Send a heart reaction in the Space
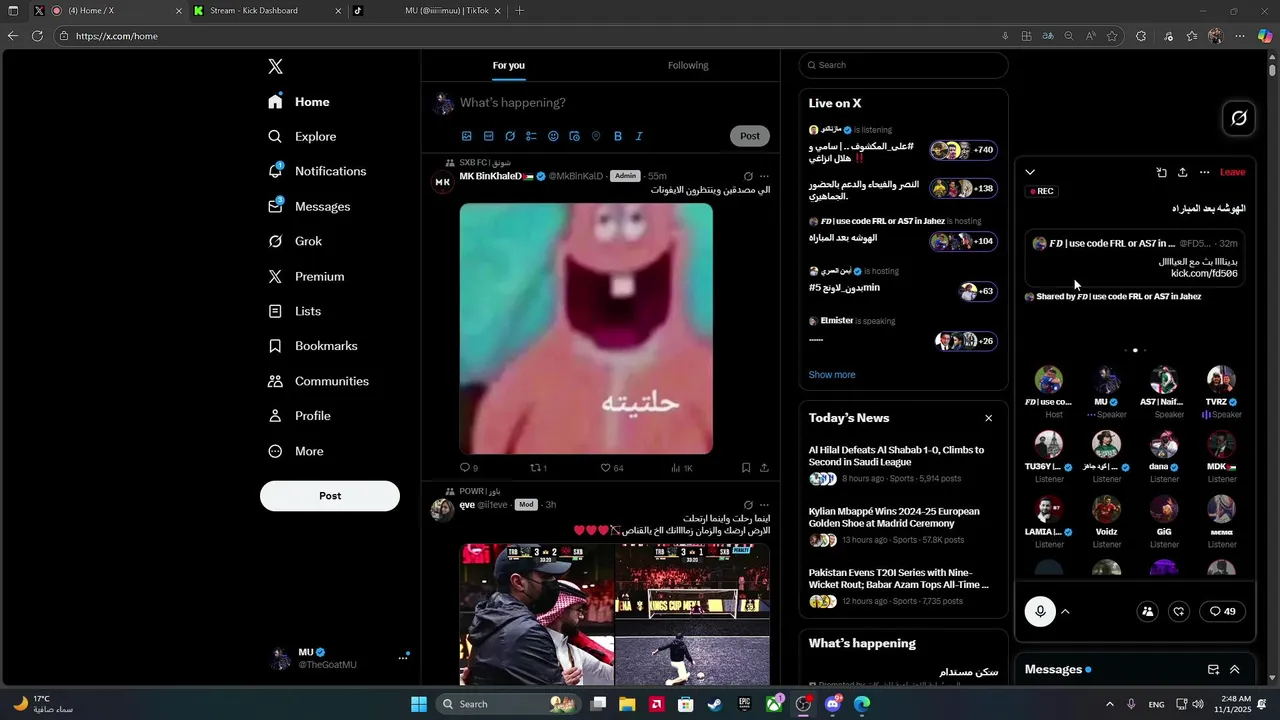This screenshot has width=1280, height=720. pyautogui.click(x=1179, y=612)
